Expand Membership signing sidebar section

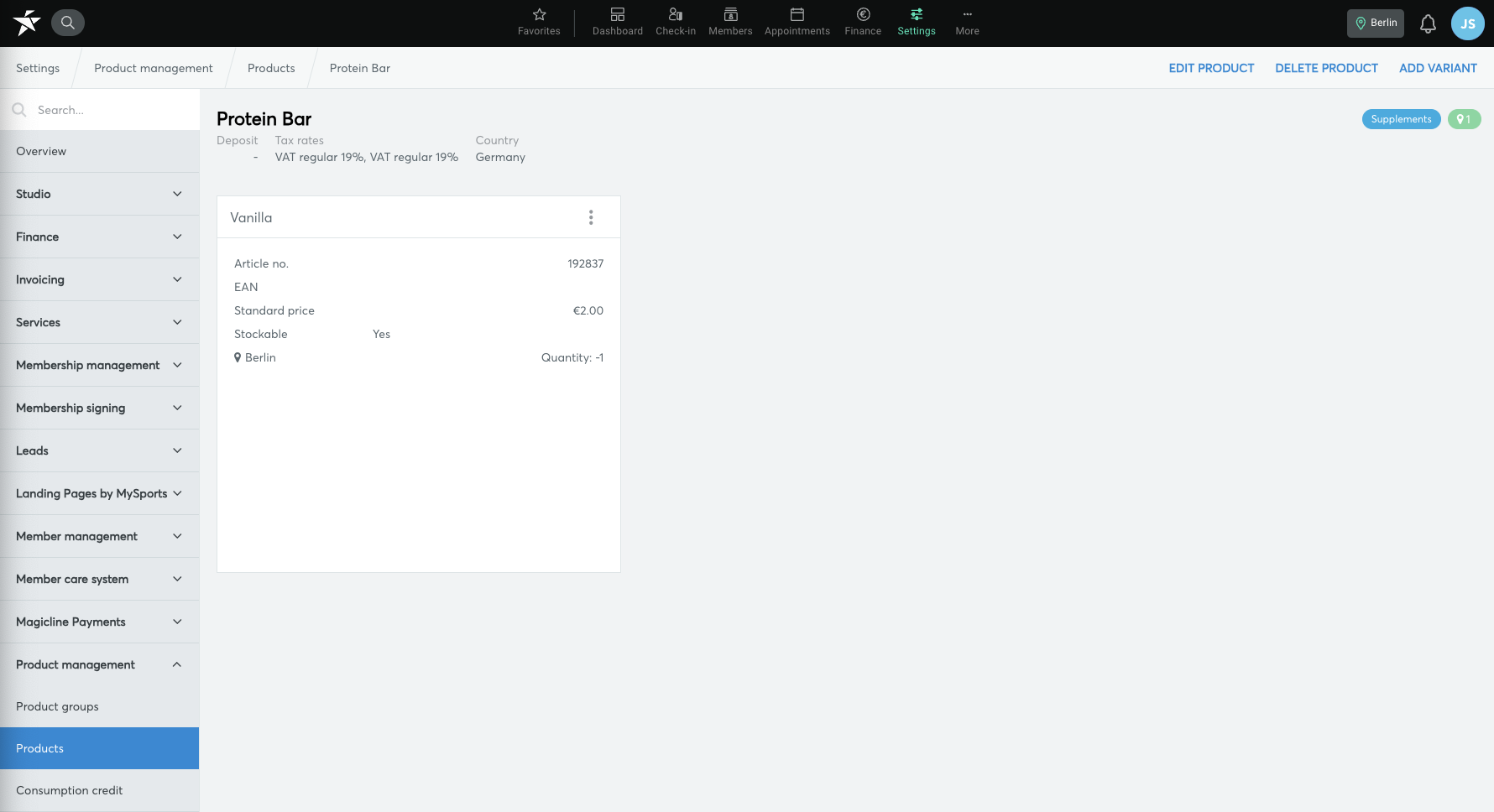[x=100, y=408]
